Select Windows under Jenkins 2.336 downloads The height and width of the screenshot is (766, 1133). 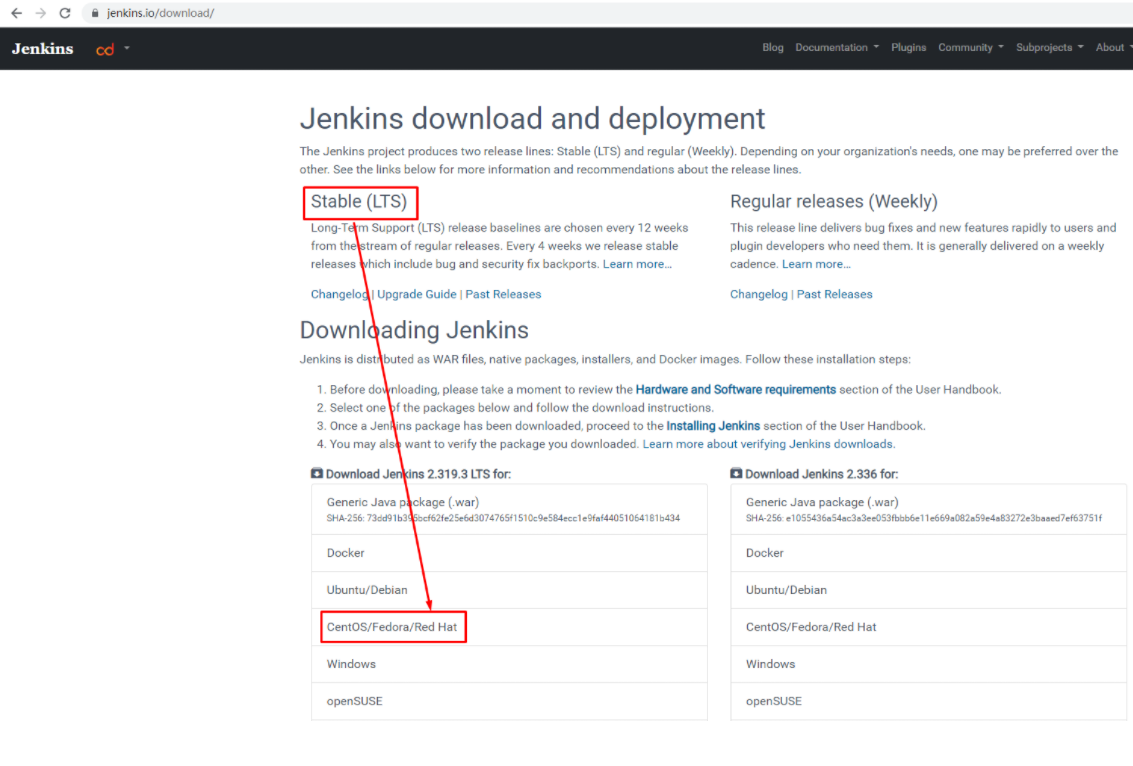click(929, 664)
